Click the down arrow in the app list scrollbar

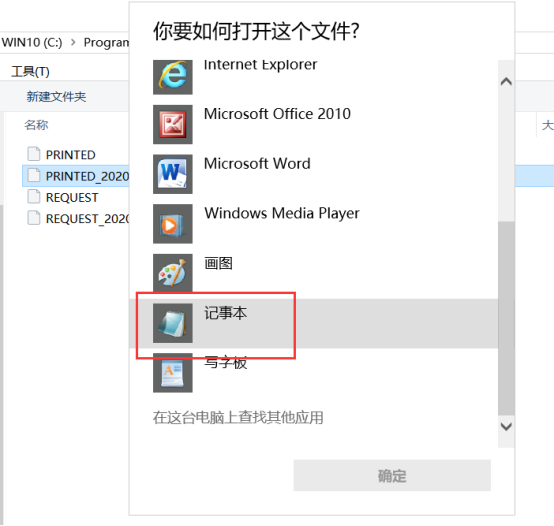click(506, 427)
